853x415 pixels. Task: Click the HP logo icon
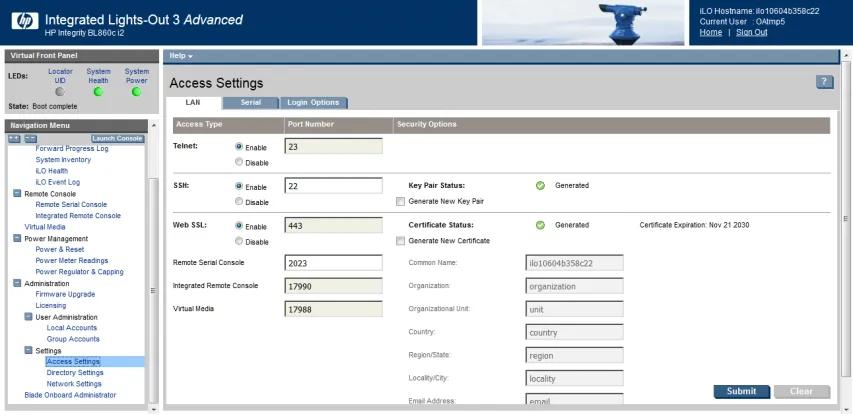24,20
